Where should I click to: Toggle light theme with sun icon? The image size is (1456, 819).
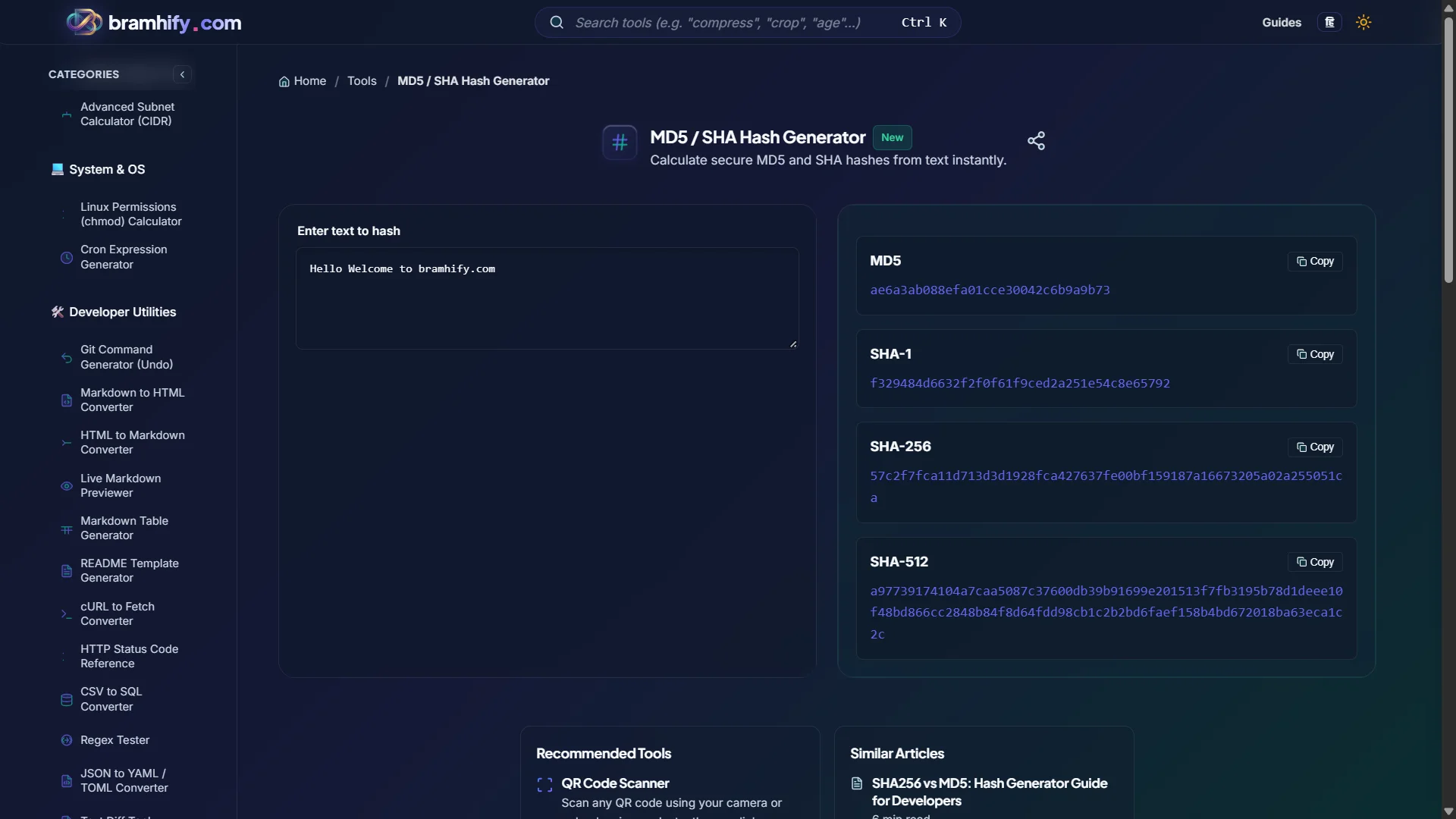[x=1363, y=22]
